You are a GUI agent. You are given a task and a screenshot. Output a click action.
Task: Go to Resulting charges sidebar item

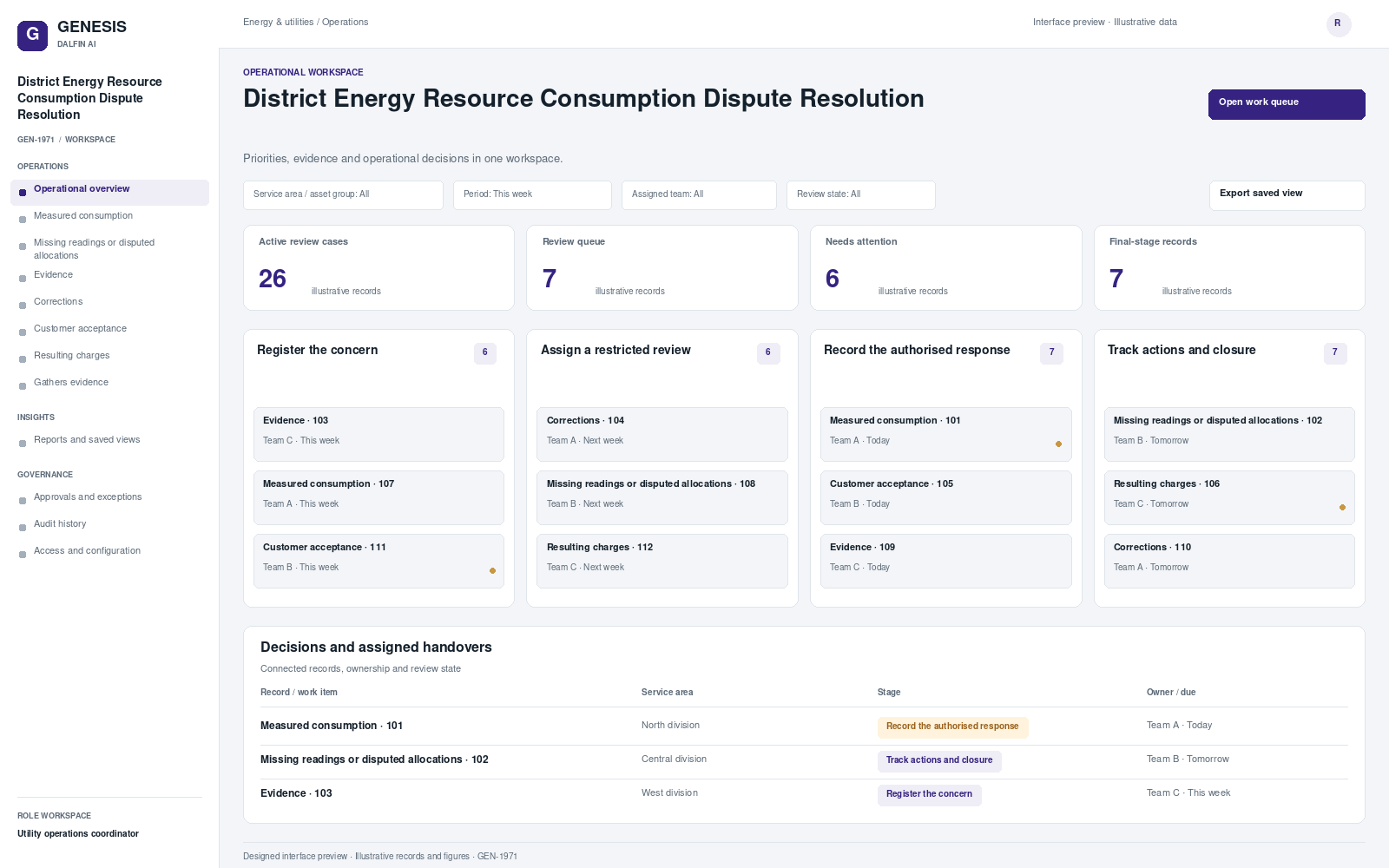[x=109, y=356]
